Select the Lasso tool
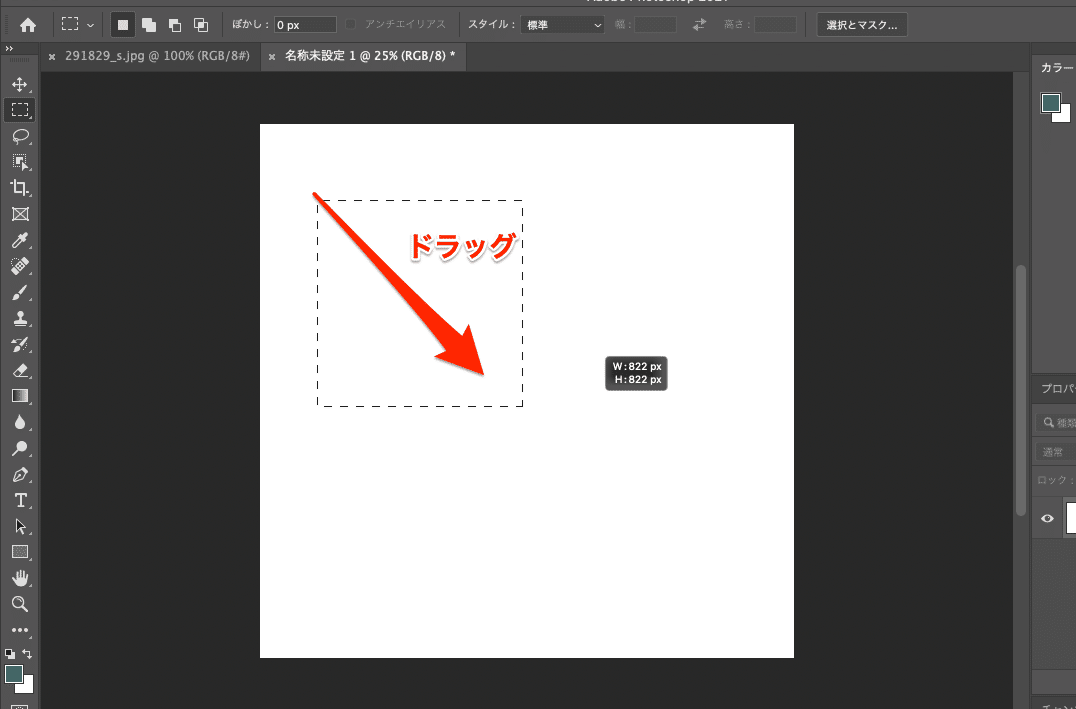Image resolution: width=1076 pixels, height=709 pixels. pyautogui.click(x=20, y=136)
